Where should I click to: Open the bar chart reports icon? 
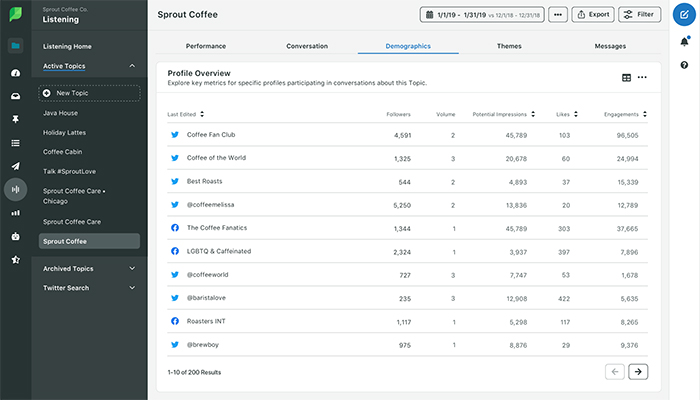16,213
